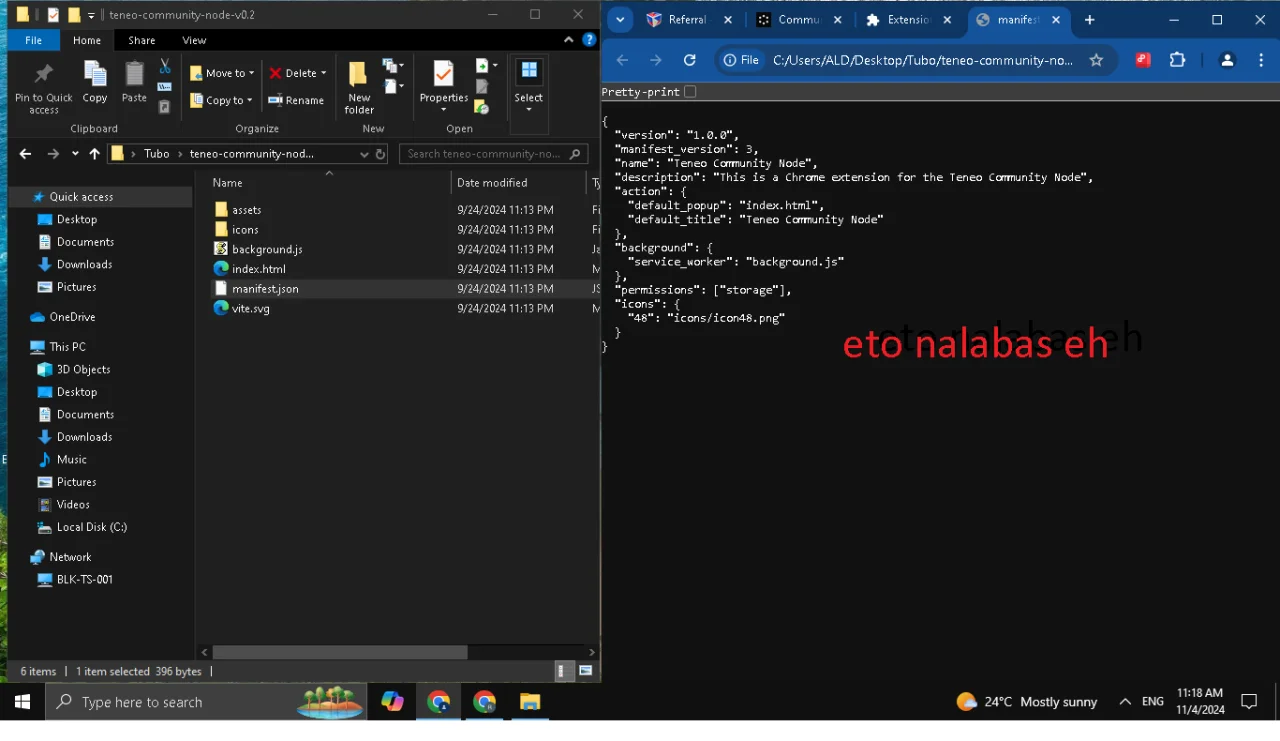The height and width of the screenshot is (741, 1280).
Task: Open Chrome's three-dot menu
Action: [1262, 60]
